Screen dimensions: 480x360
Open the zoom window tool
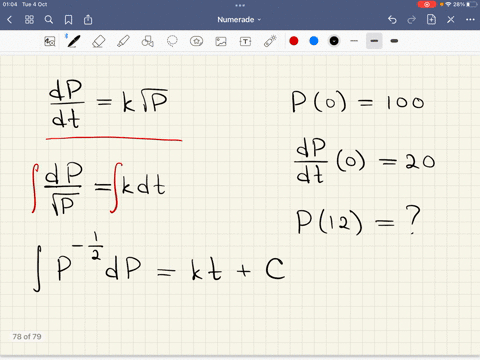pyautogui.click(x=50, y=41)
